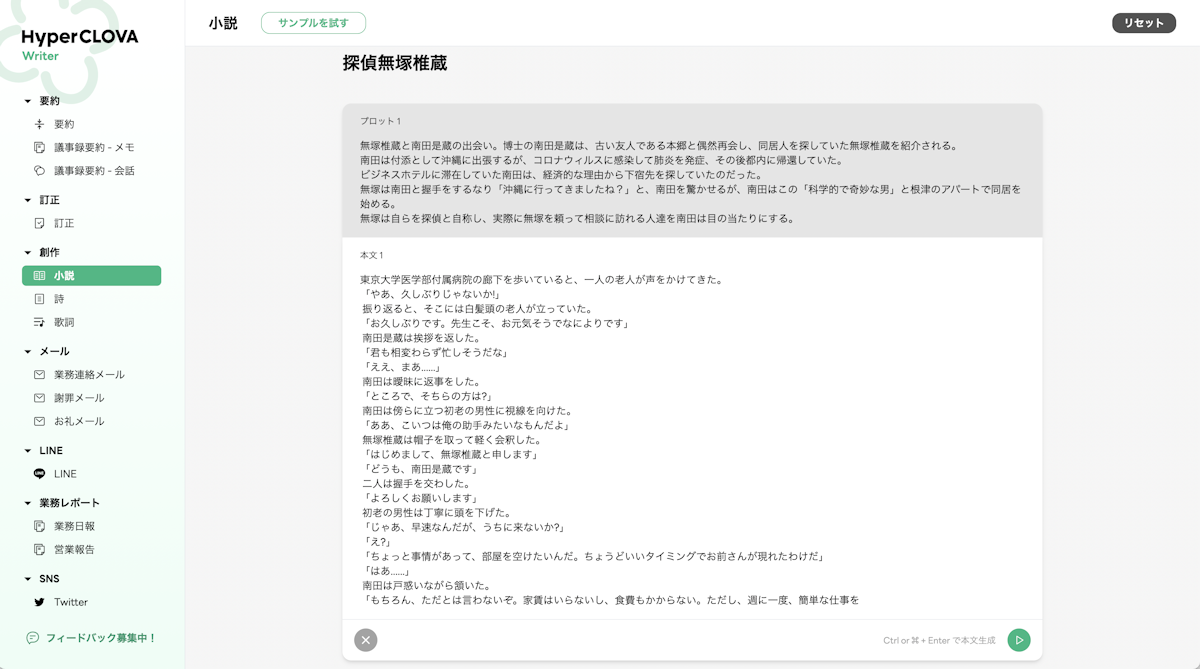The image size is (1200, 669).
Task: Click the 業務日報 report icon
Action: 40,526
